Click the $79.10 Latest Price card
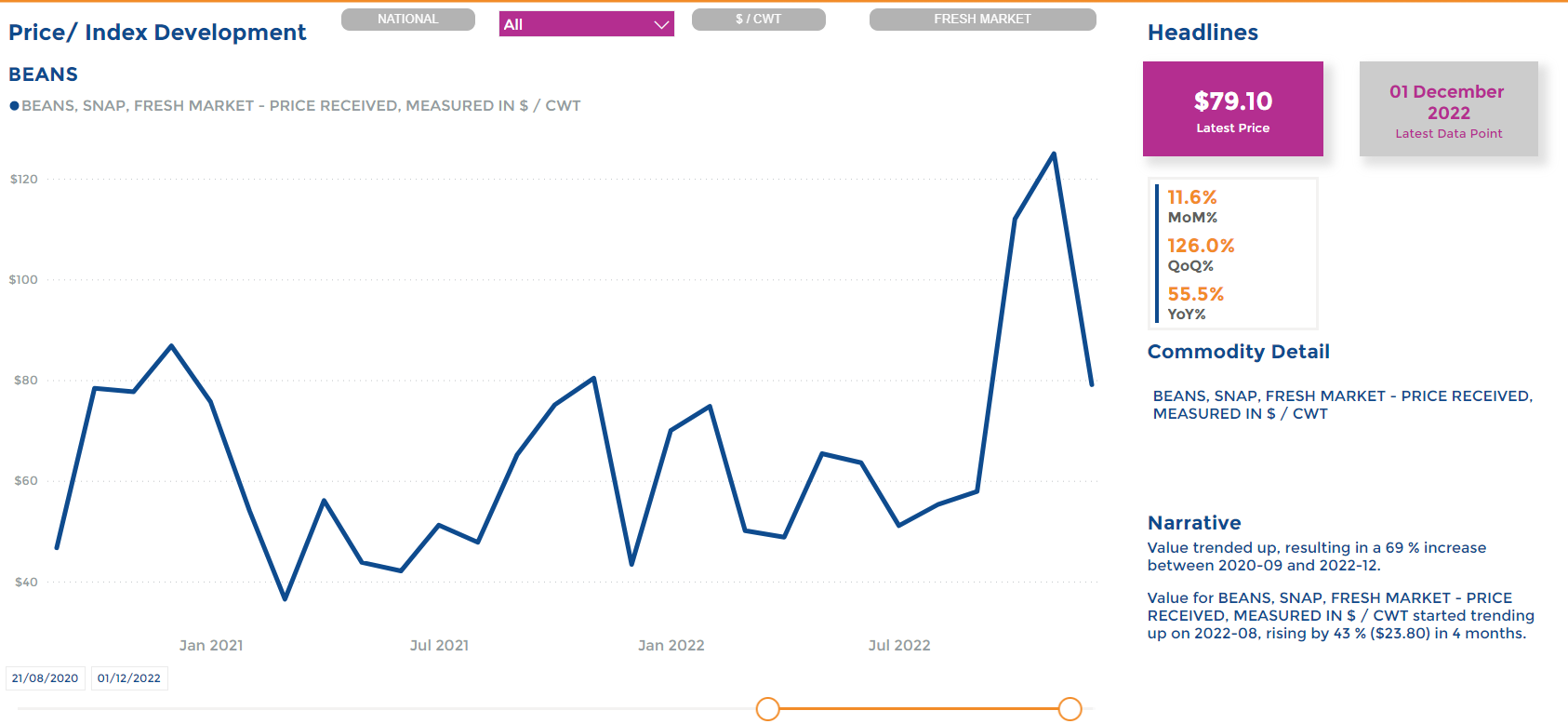The width and height of the screenshot is (1568, 724). [x=1233, y=109]
